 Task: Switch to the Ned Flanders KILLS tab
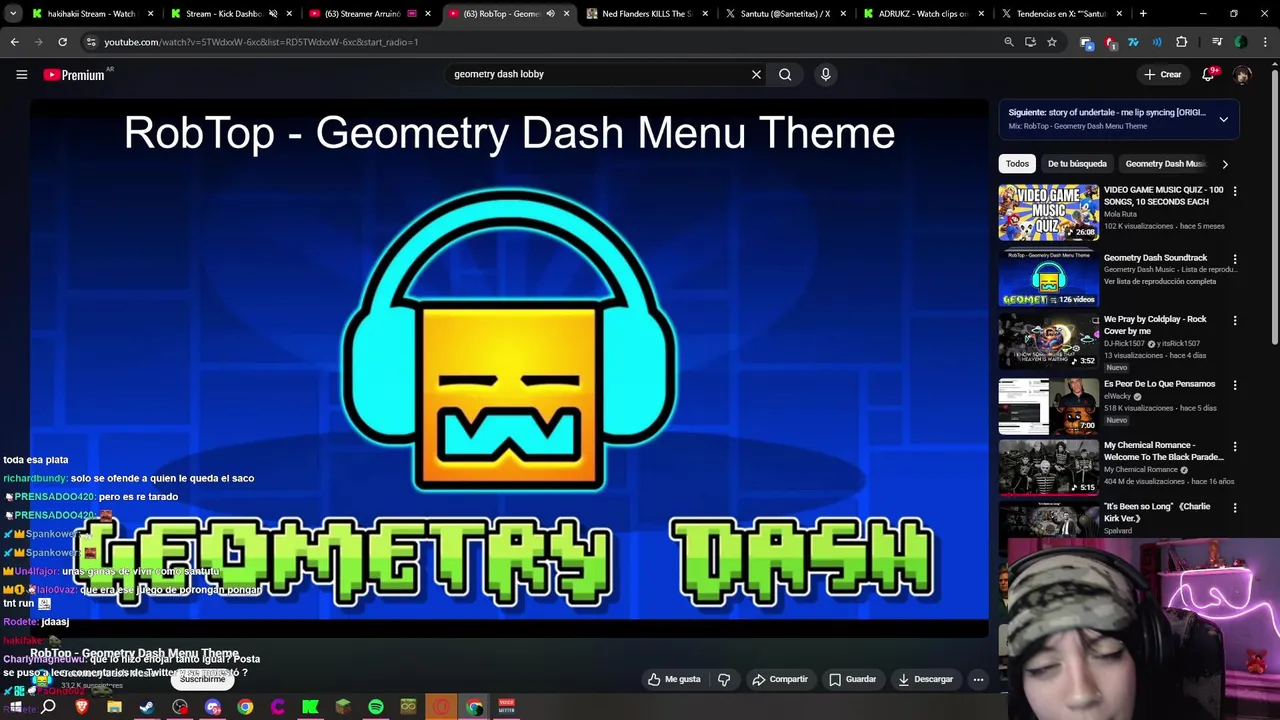646,14
